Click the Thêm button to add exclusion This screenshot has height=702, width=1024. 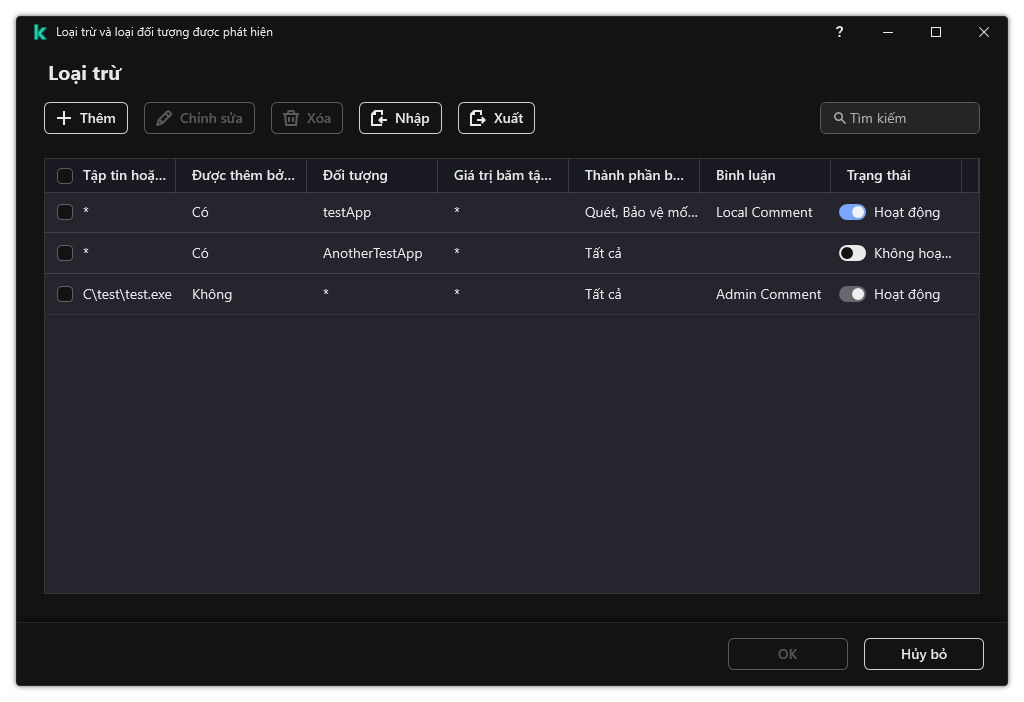click(86, 118)
